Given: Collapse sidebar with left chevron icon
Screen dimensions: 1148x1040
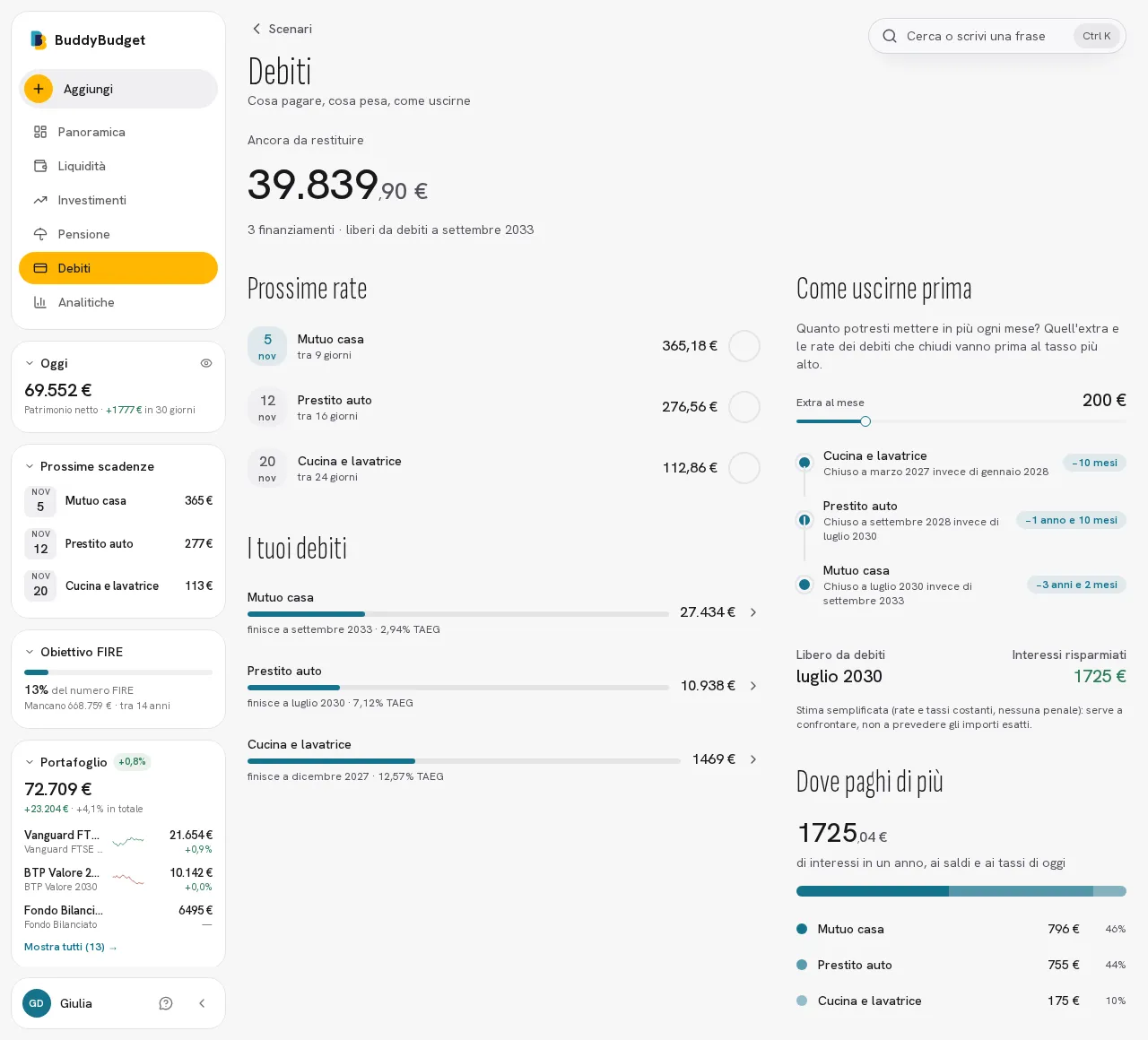Looking at the screenshot, I should pos(202,1003).
